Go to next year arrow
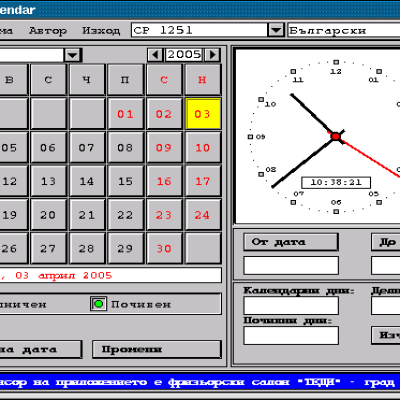The image size is (400, 400). [x=213, y=55]
